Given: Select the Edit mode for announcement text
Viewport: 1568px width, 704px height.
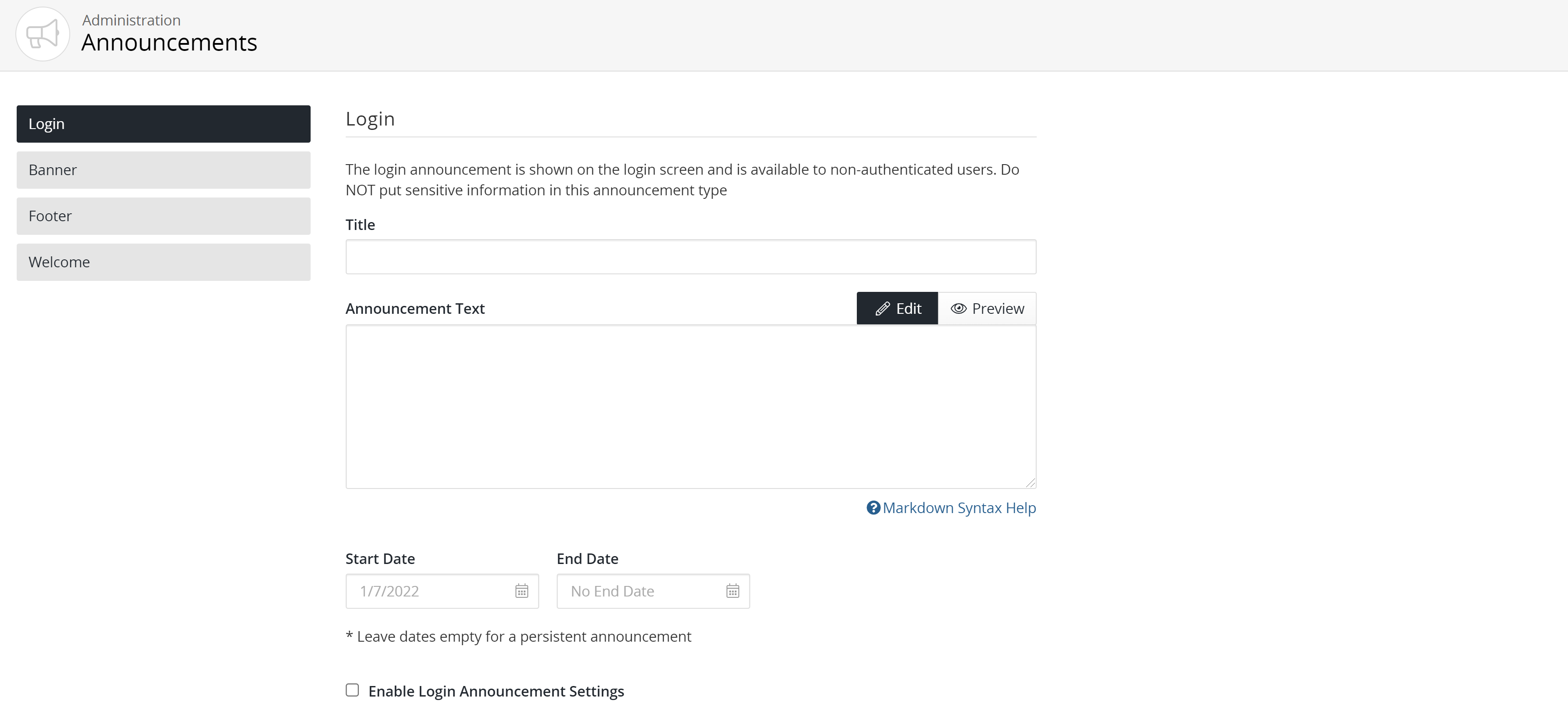Looking at the screenshot, I should [x=897, y=308].
